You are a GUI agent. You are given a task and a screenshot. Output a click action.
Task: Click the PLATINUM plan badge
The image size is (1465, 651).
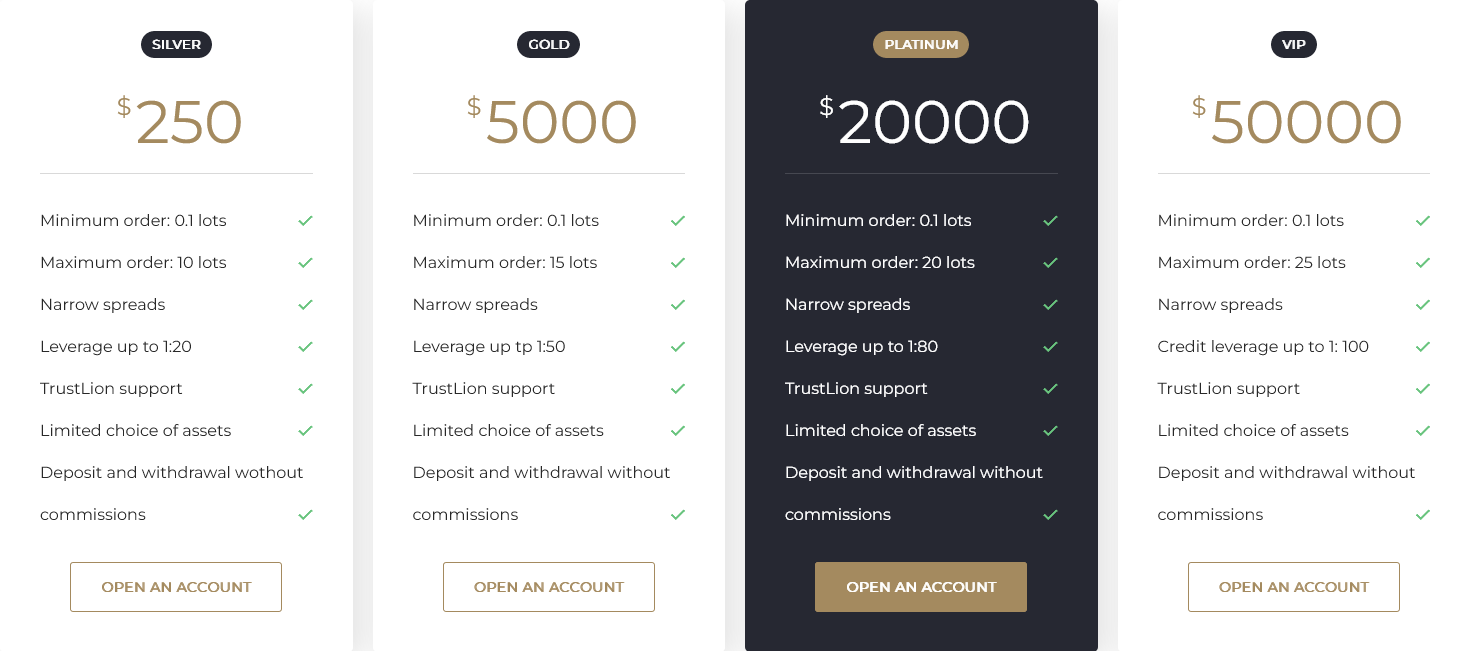point(921,44)
